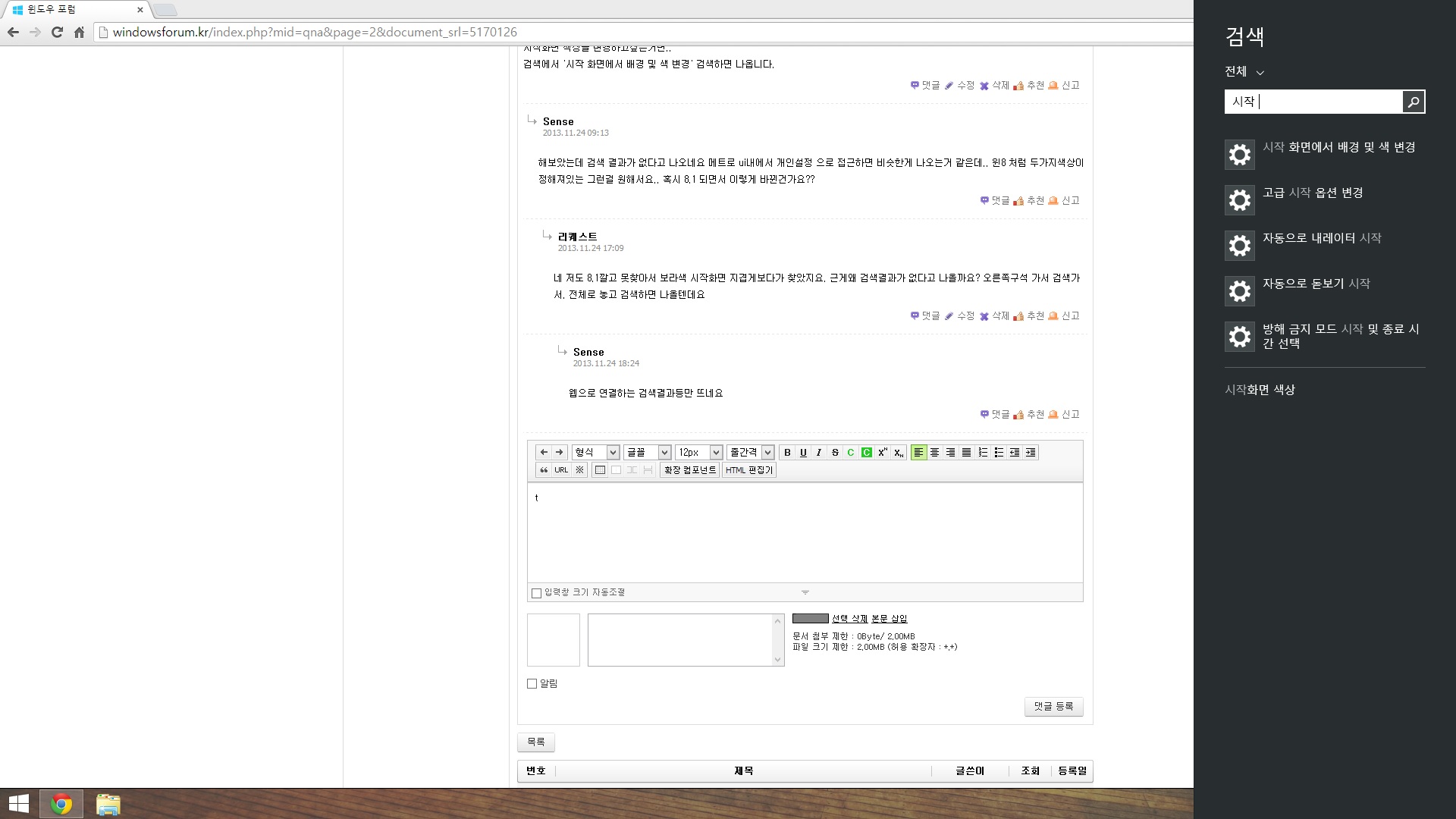Toggle italic formatting in editor

click(x=819, y=453)
